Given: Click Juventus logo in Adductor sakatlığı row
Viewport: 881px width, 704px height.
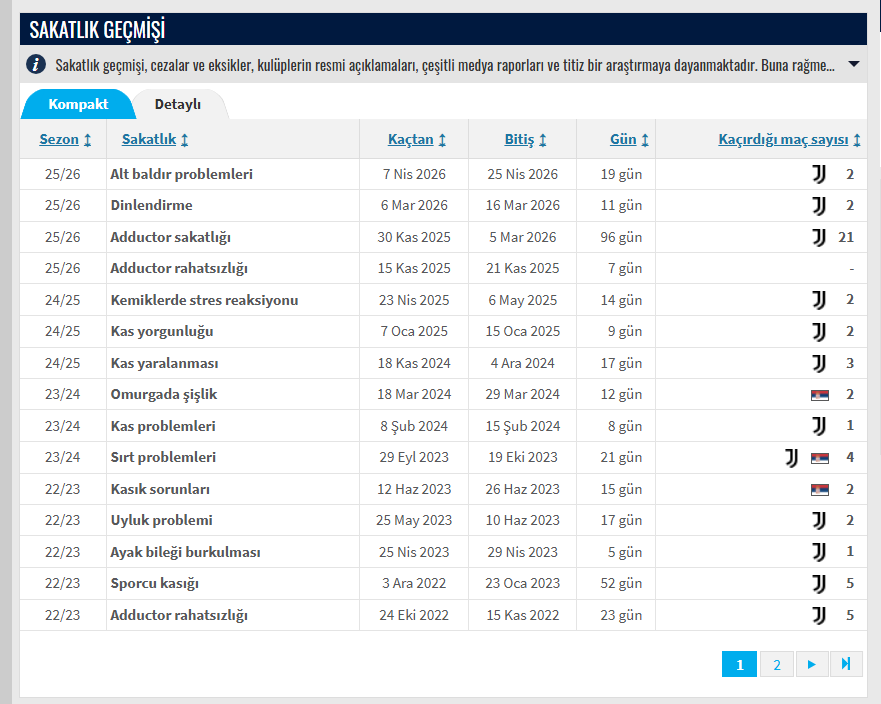Looking at the screenshot, I should (819, 237).
